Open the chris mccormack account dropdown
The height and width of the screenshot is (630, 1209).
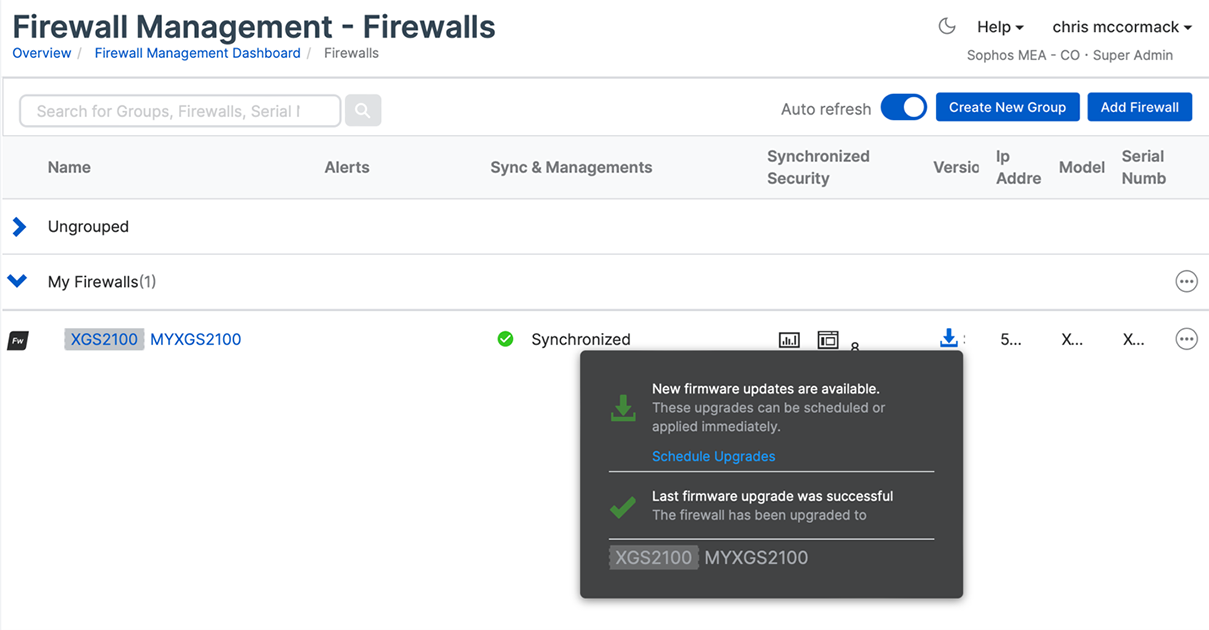(x=1119, y=27)
